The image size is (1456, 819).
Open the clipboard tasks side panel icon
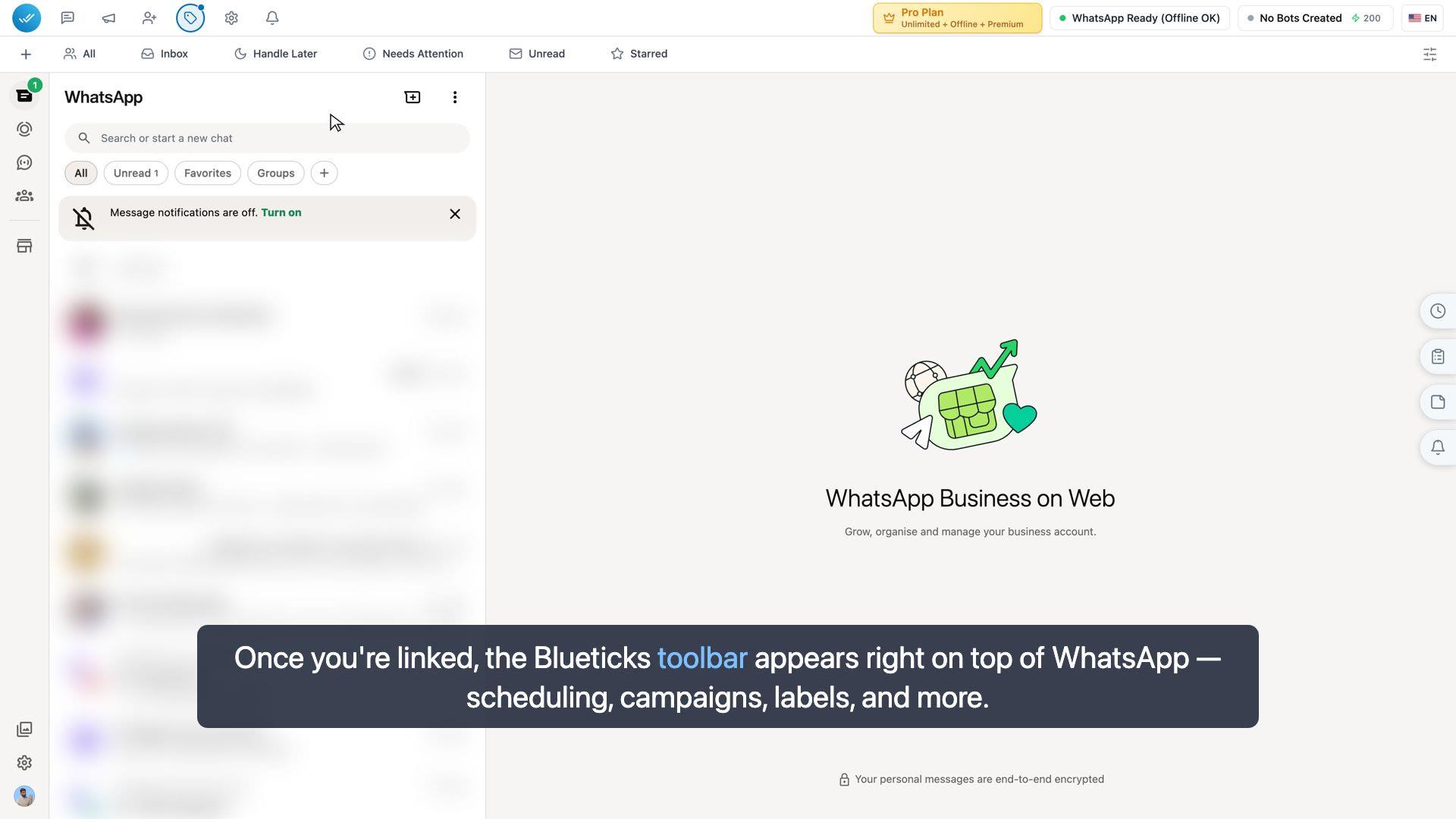pyautogui.click(x=1438, y=356)
